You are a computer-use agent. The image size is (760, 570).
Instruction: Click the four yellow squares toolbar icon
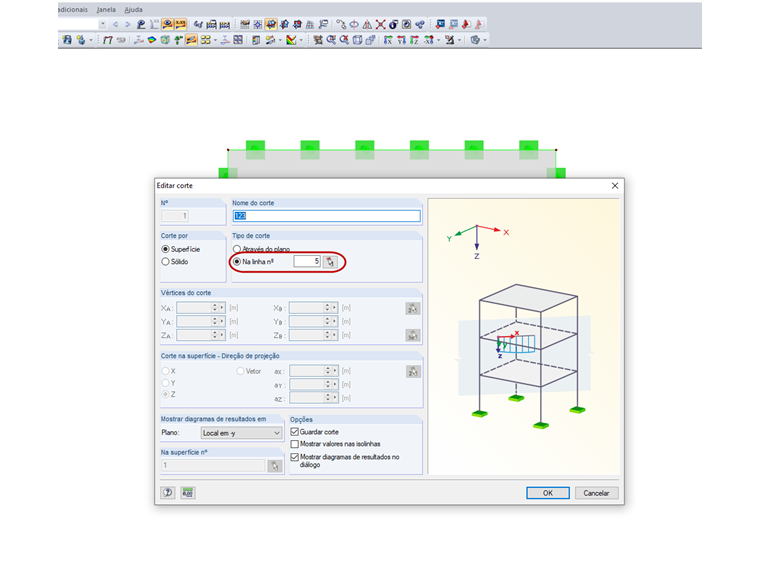coord(206,40)
